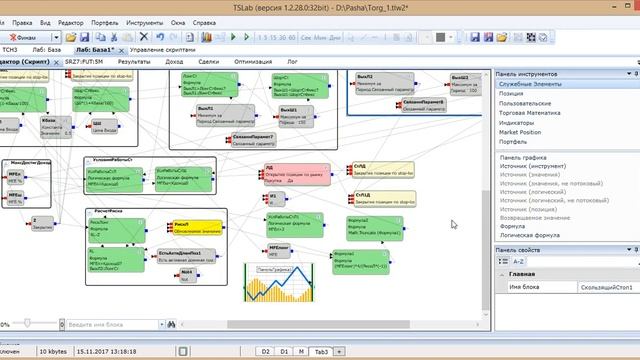Open Панель свойств panel options arrow
This screenshot has width=640, height=360.
(629, 249)
